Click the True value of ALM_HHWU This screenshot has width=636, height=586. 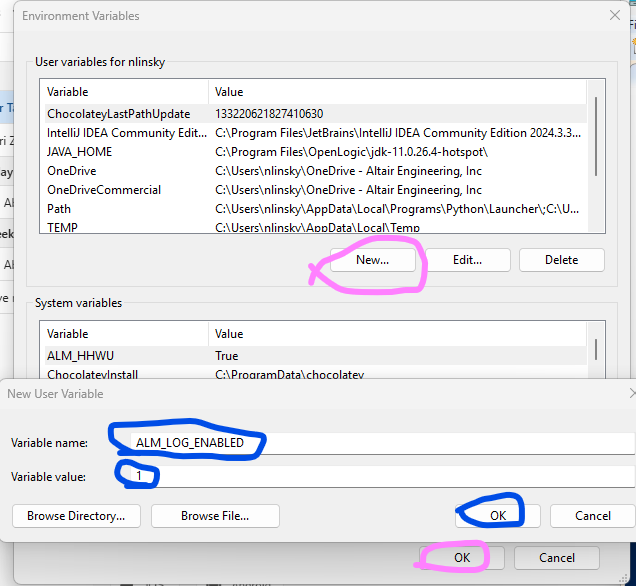pyautogui.click(x=226, y=356)
